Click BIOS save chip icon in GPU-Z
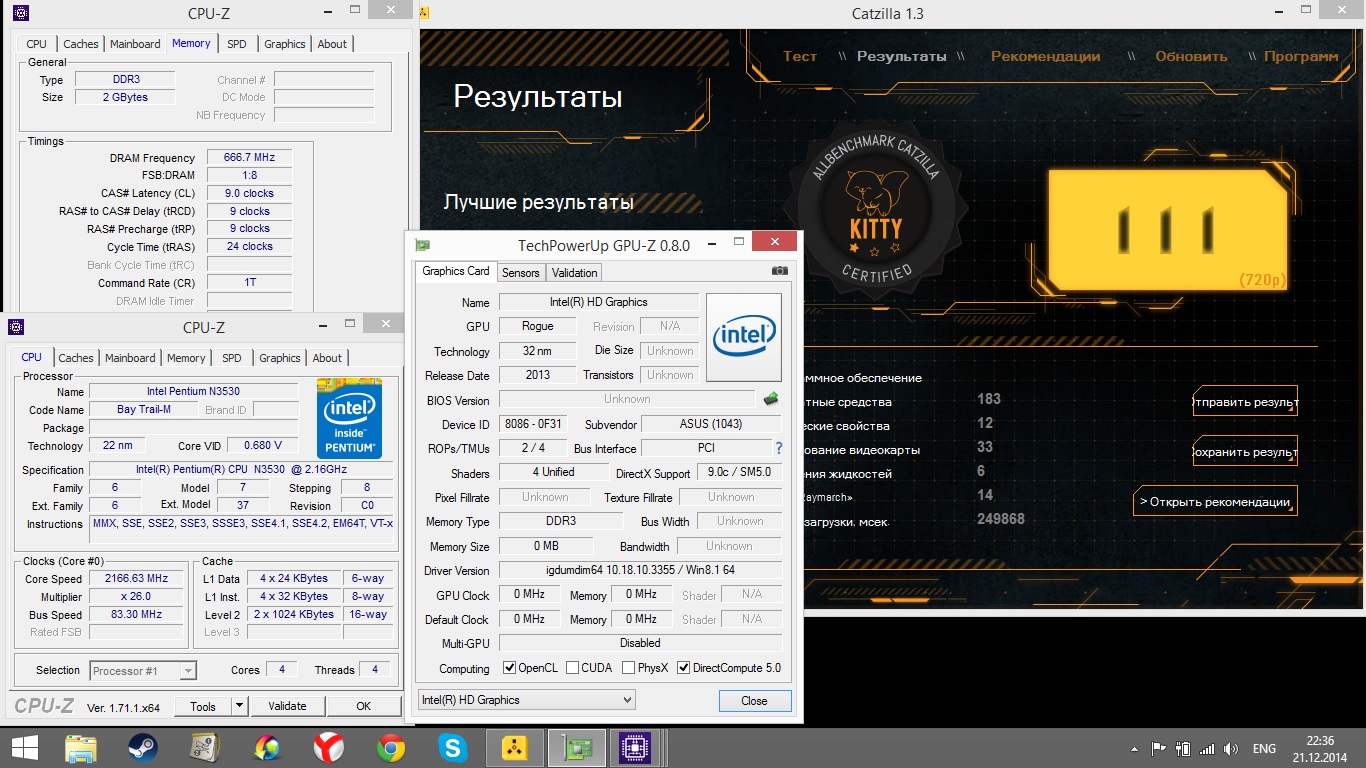This screenshot has width=1366, height=768. [770, 399]
